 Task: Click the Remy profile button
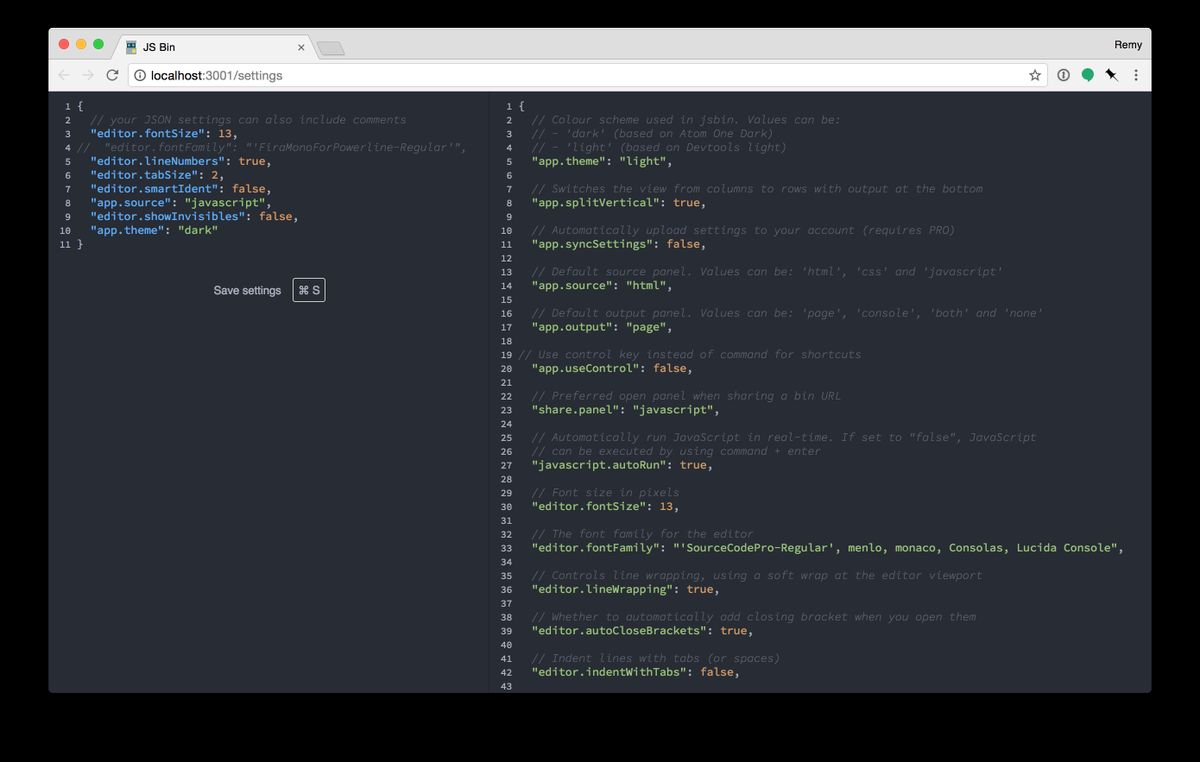pos(1127,45)
